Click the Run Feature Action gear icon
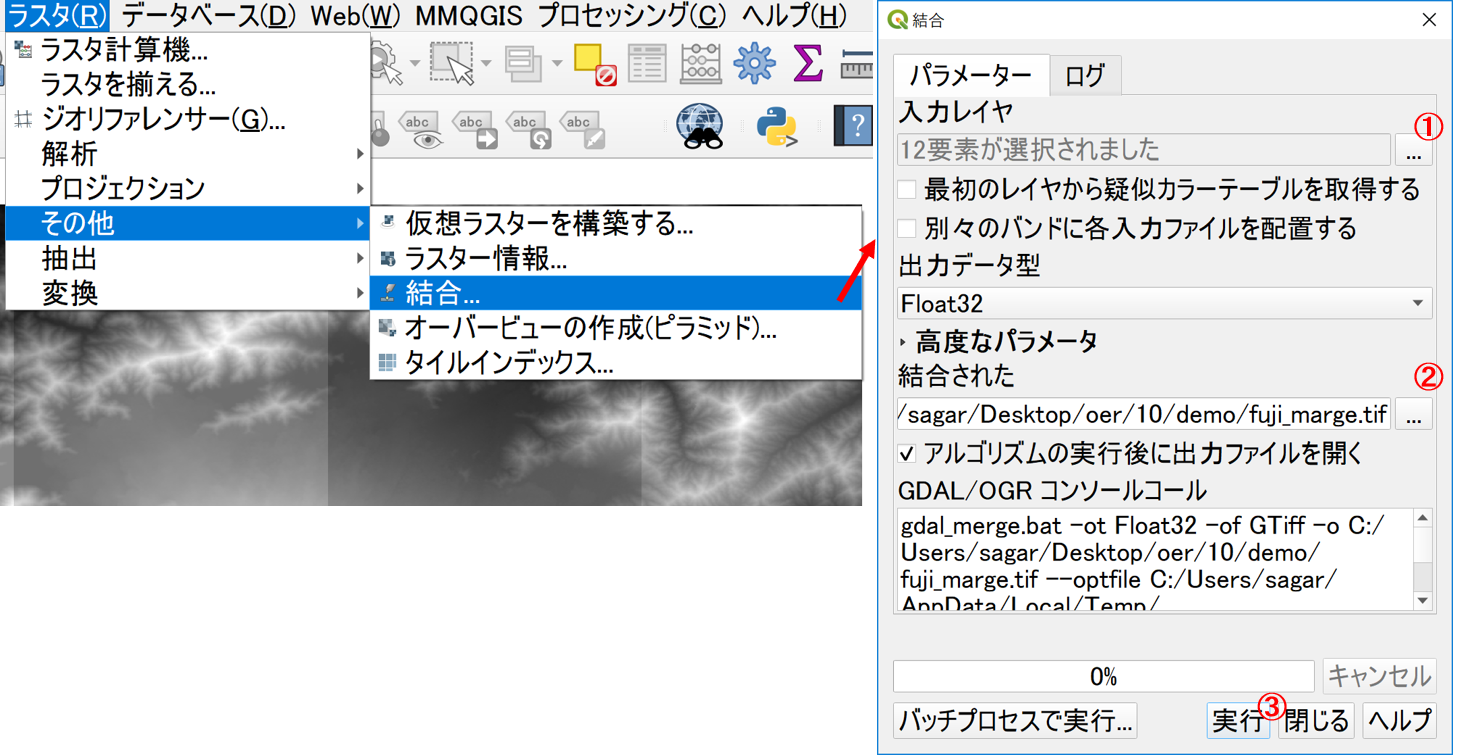This screenshot has height=755, width=1461. point(385,62)
